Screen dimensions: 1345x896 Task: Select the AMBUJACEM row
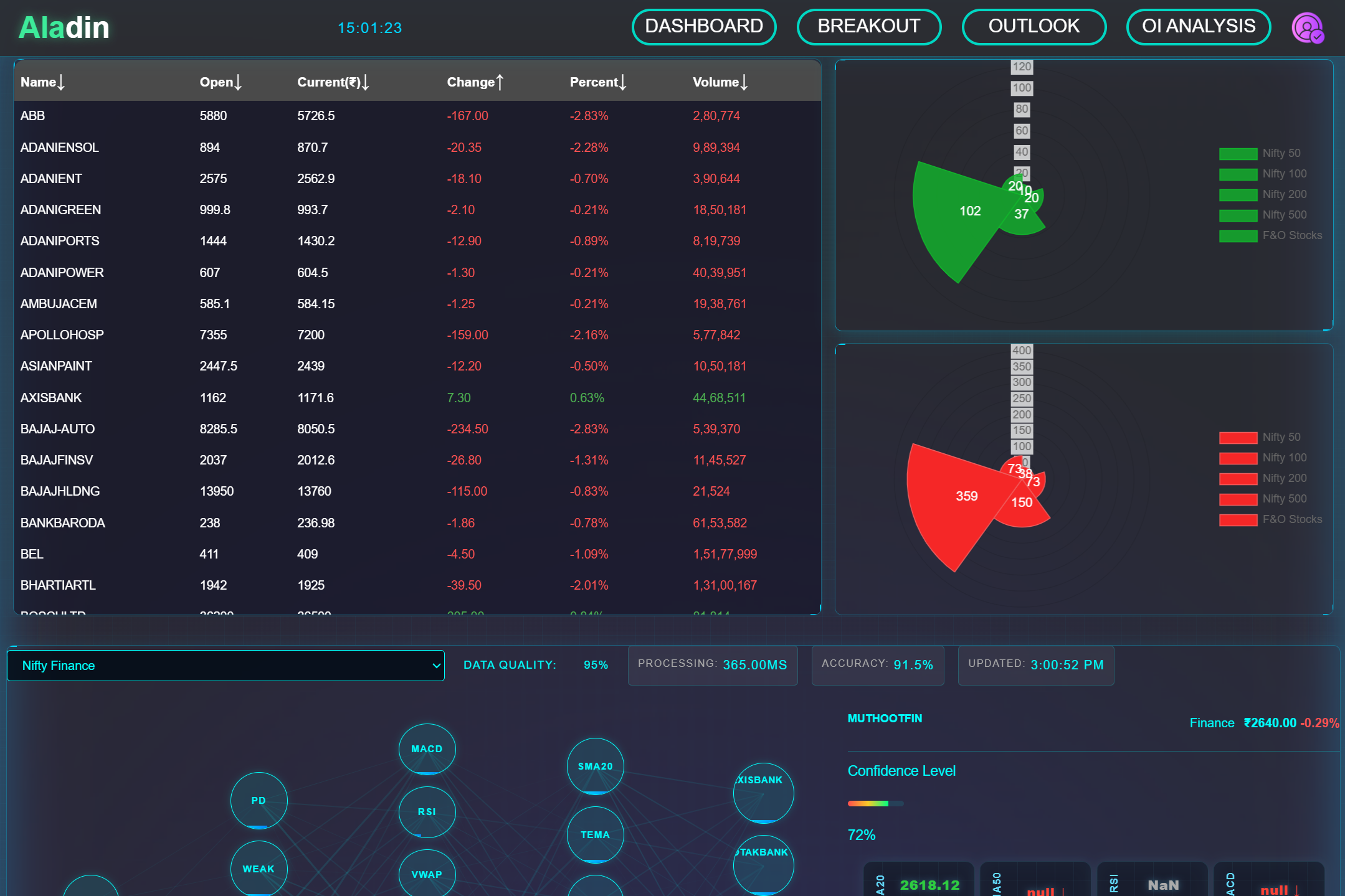[x=417, y=304]
